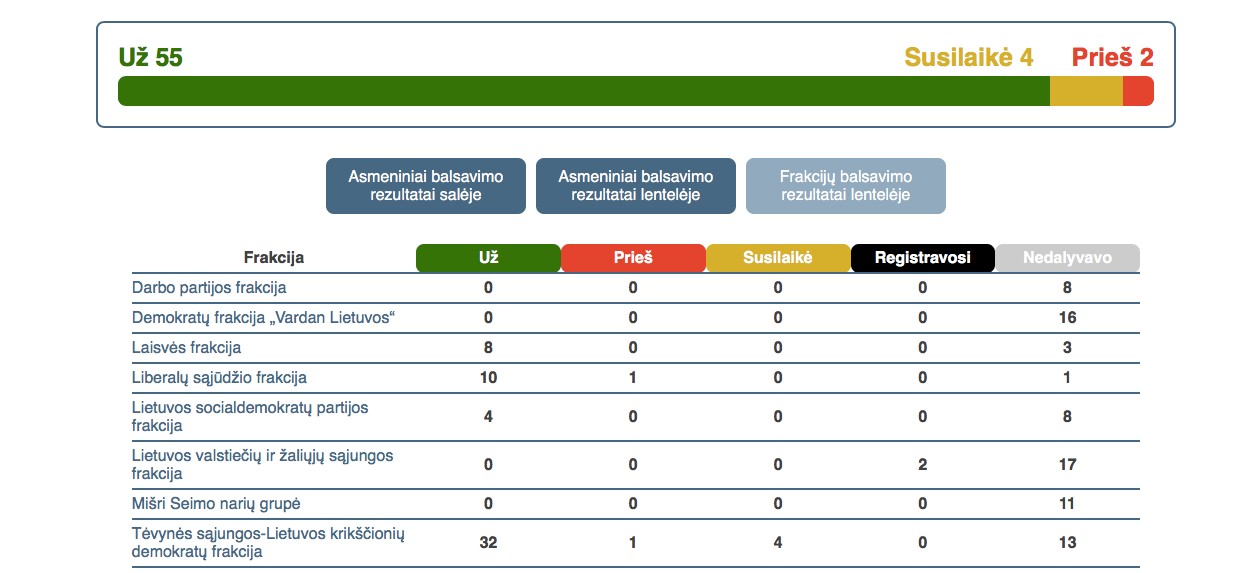Click the yellow Susilaikė column header
Screen dimensions: 1256x573
(x=778, y=258)
